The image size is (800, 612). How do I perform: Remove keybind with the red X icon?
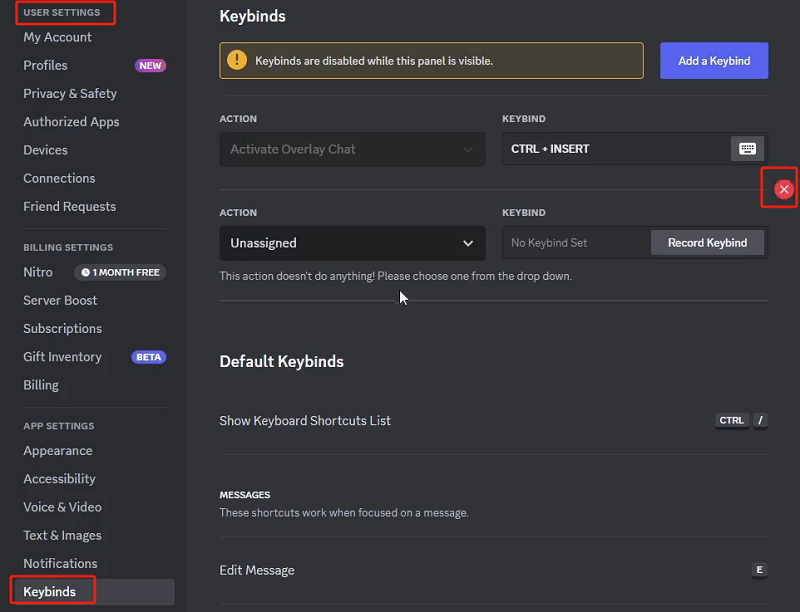(784, 189)
